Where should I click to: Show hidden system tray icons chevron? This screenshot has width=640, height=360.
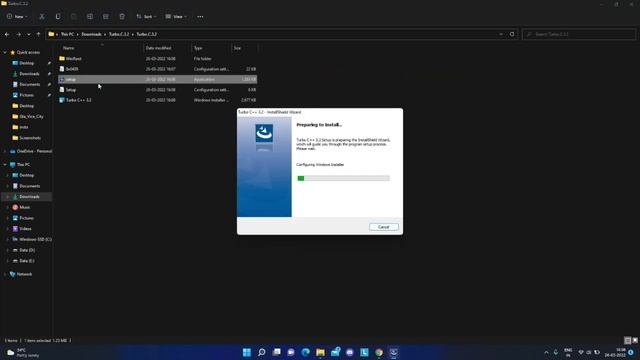(x=546, y=352)
